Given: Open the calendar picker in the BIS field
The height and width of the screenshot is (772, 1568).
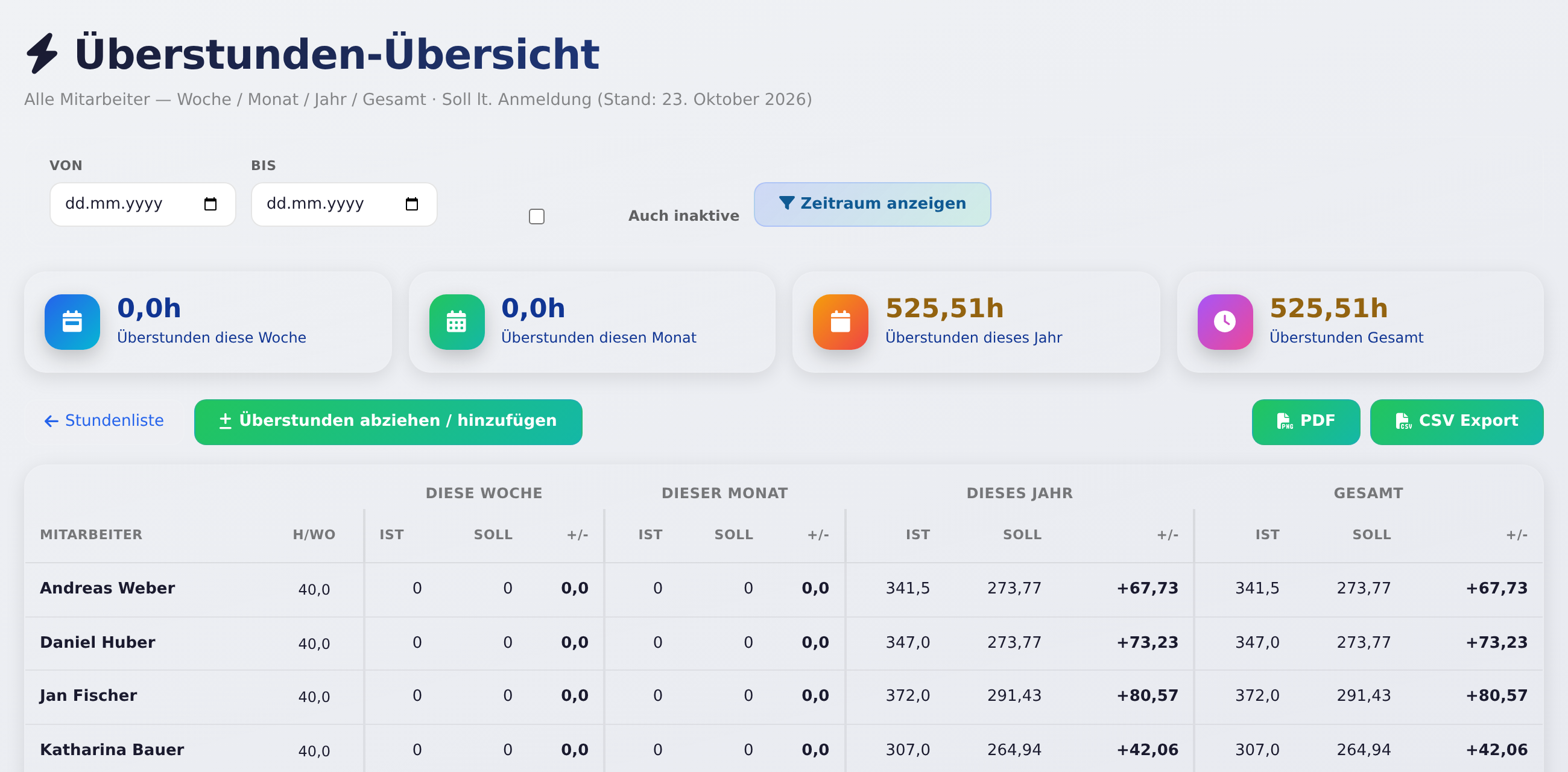Looking at the screenshot, I should click(x=412, y=204).
